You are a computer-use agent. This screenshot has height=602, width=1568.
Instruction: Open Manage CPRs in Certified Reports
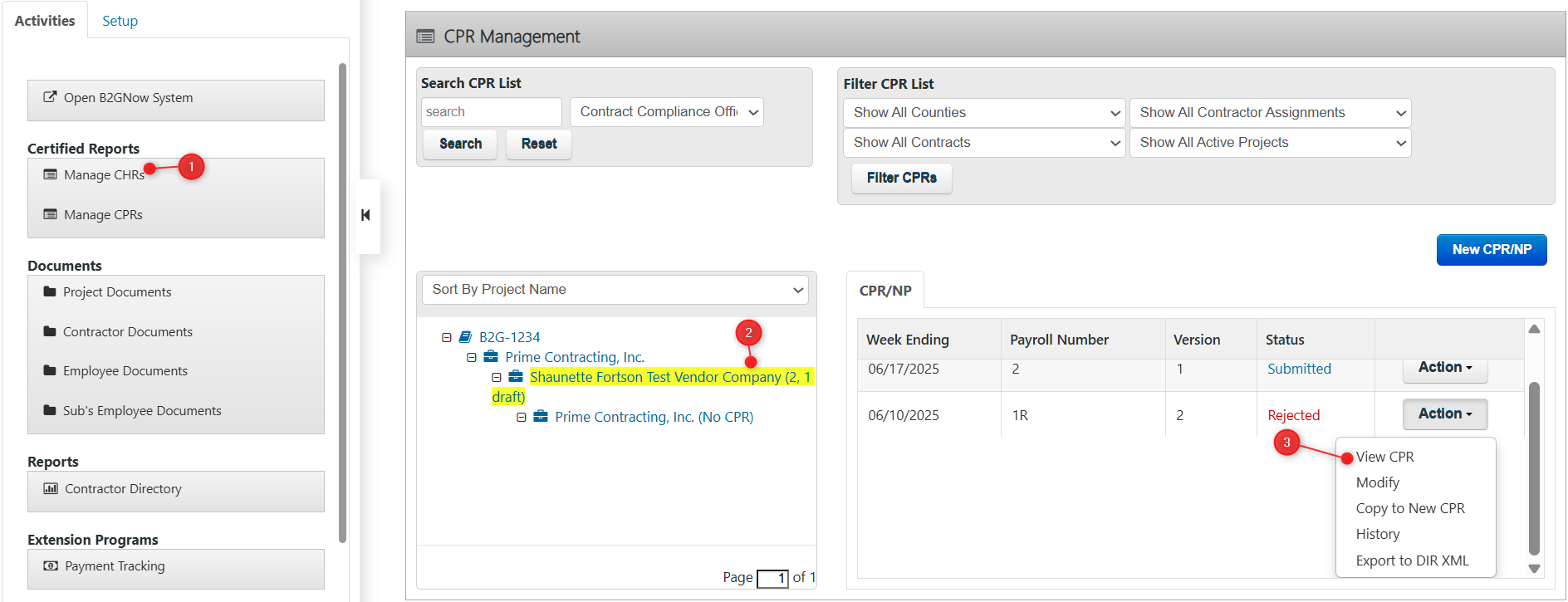click(x=103, y=214)
